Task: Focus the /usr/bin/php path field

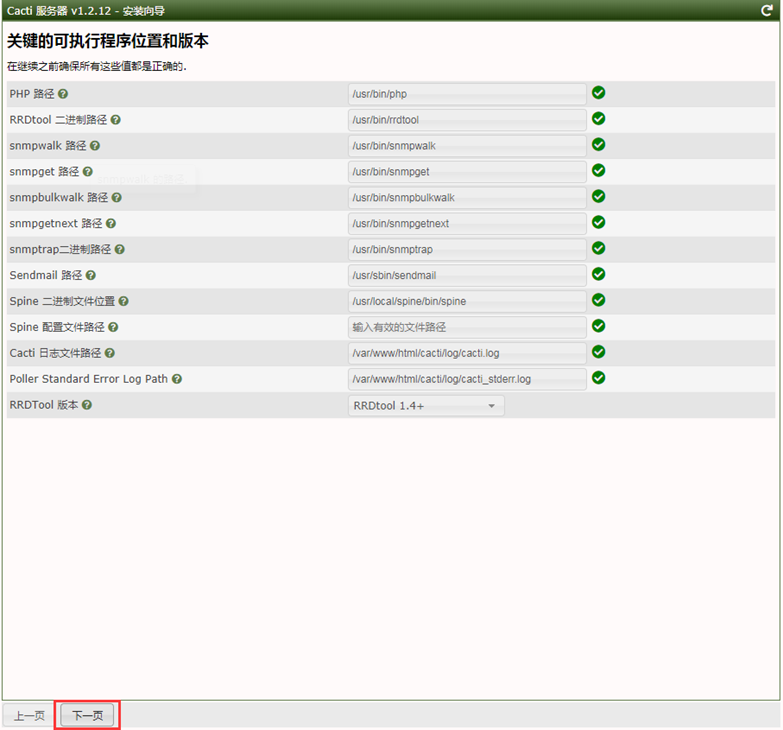Action: tap(467, 94)
